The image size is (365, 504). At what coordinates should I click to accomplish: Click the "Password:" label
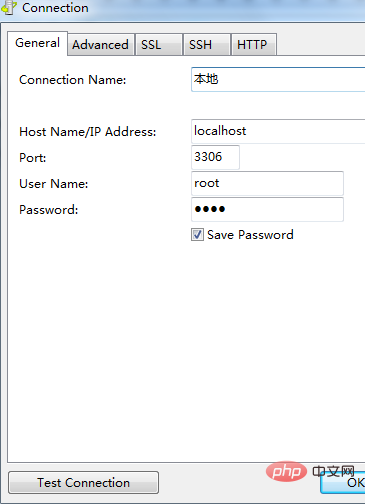49,210
